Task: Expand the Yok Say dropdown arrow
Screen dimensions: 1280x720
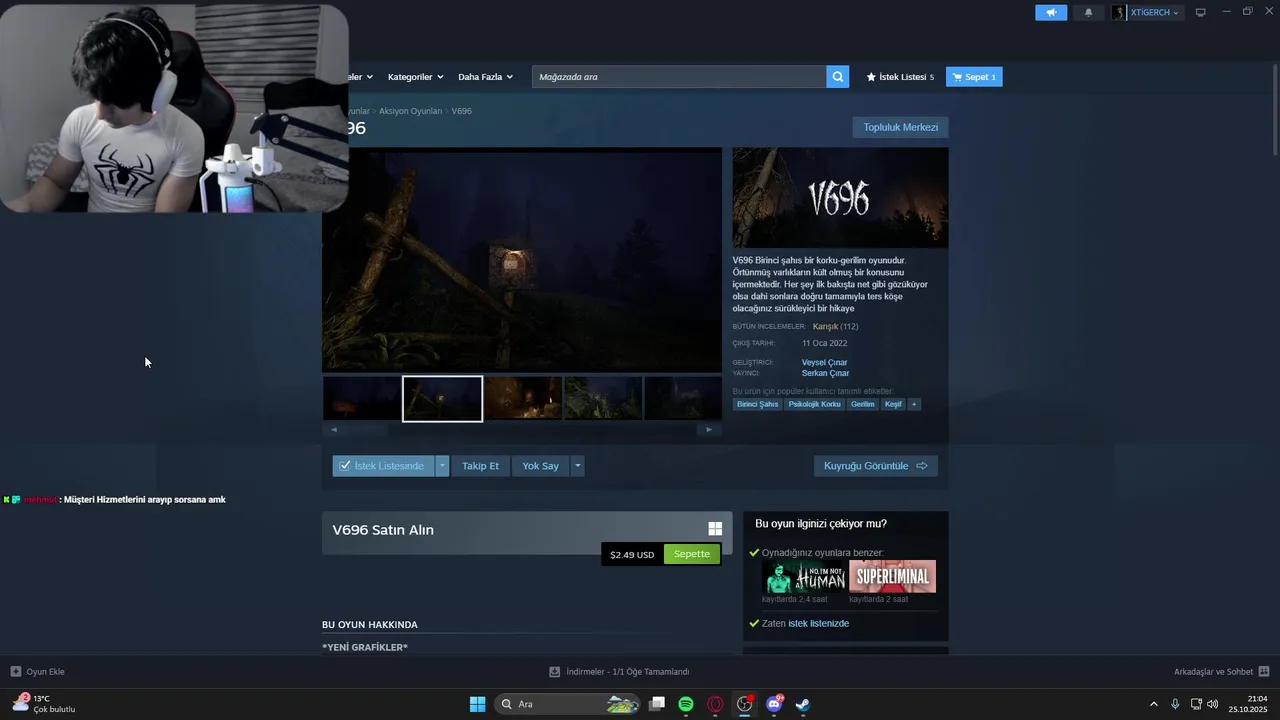Action: pyautogui.click(x=577, y=466)
